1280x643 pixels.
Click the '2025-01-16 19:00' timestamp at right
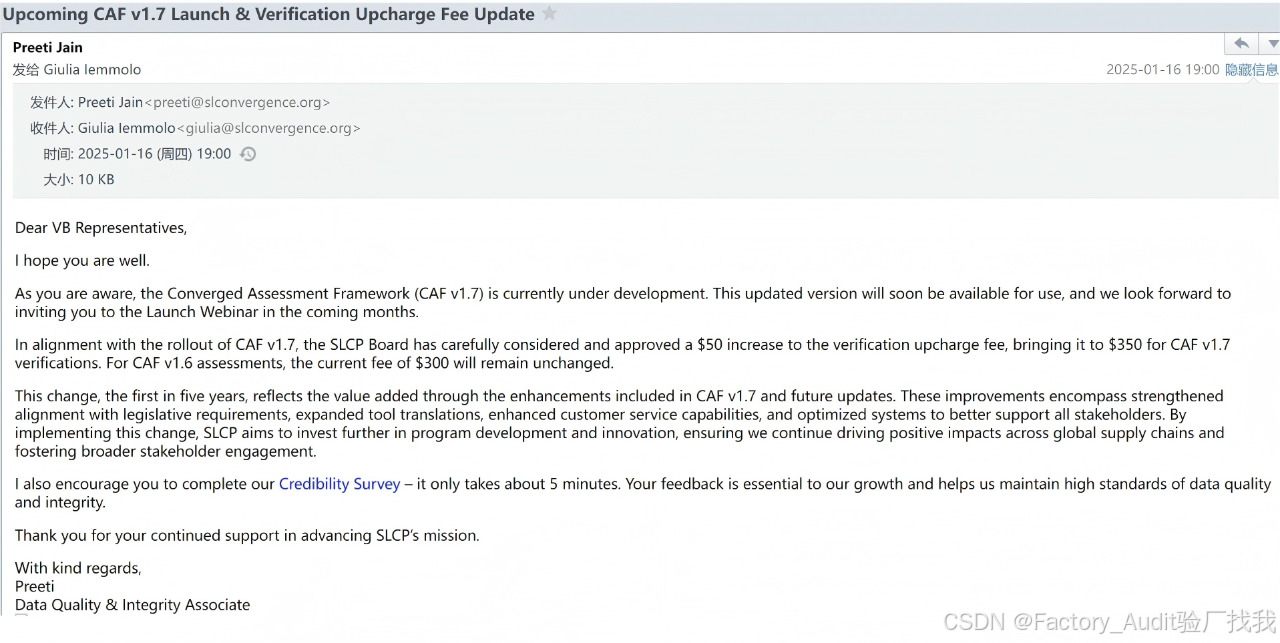point(1162,70)
